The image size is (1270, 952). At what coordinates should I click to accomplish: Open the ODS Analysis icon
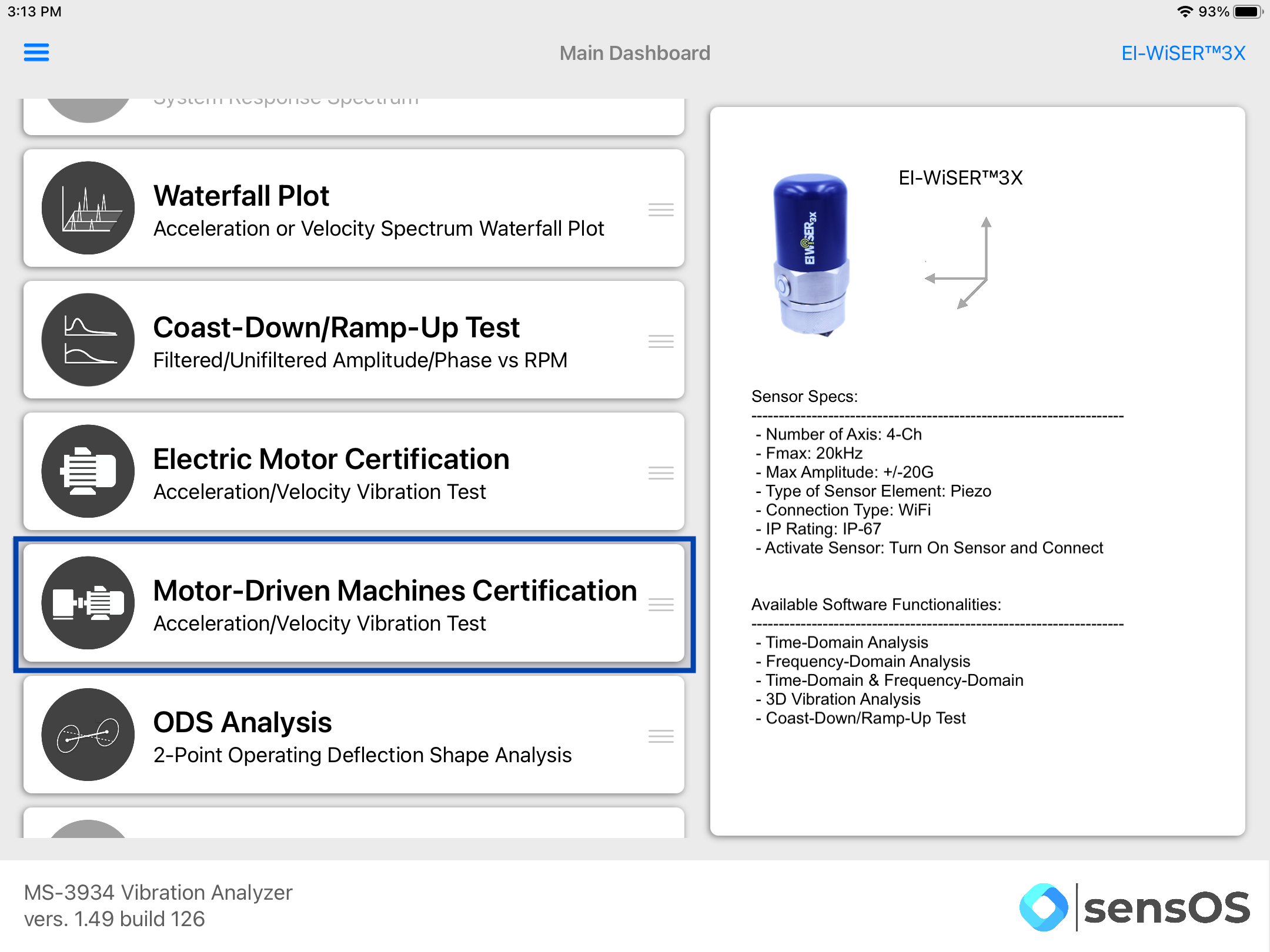tap(88, 735)
